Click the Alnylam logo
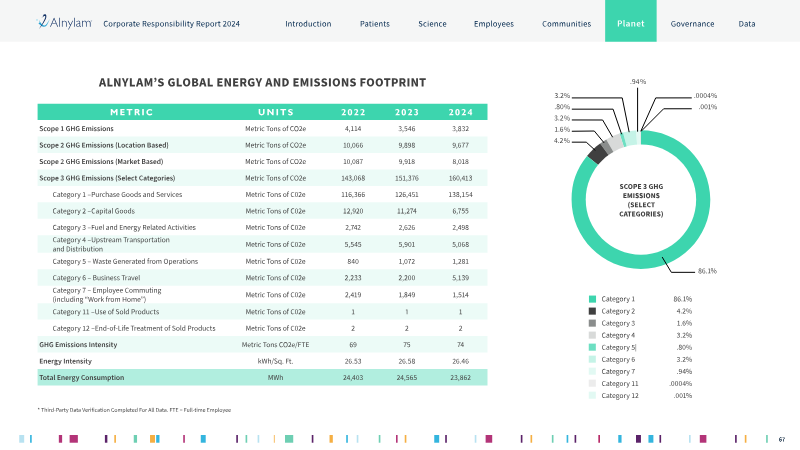Viewport: 800px width, 450px height. pos(64,22)
